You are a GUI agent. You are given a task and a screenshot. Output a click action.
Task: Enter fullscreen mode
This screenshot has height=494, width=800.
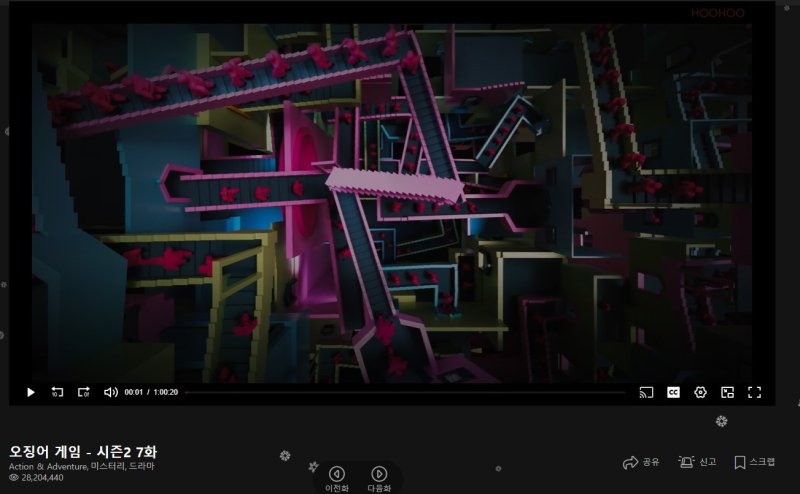pos(755,392)
